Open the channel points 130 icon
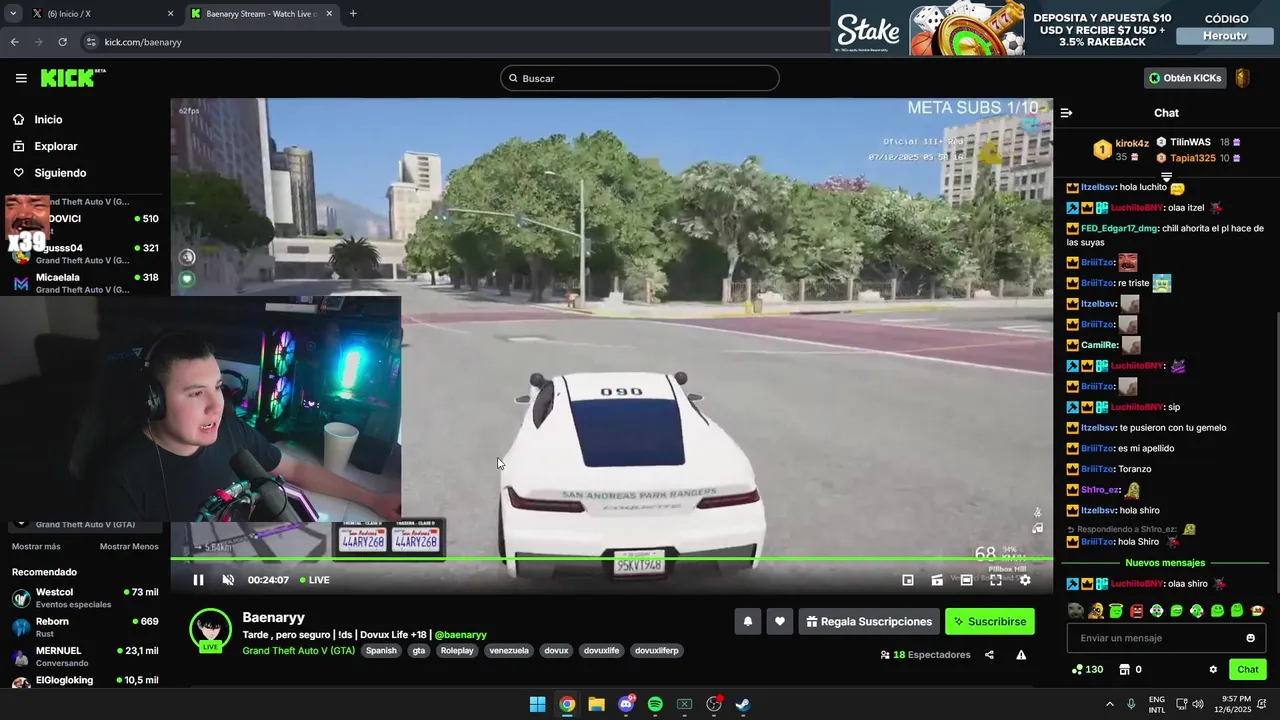Viewport: 1280px width, 720px height. pyautogui.click(x=1087, y=670)
